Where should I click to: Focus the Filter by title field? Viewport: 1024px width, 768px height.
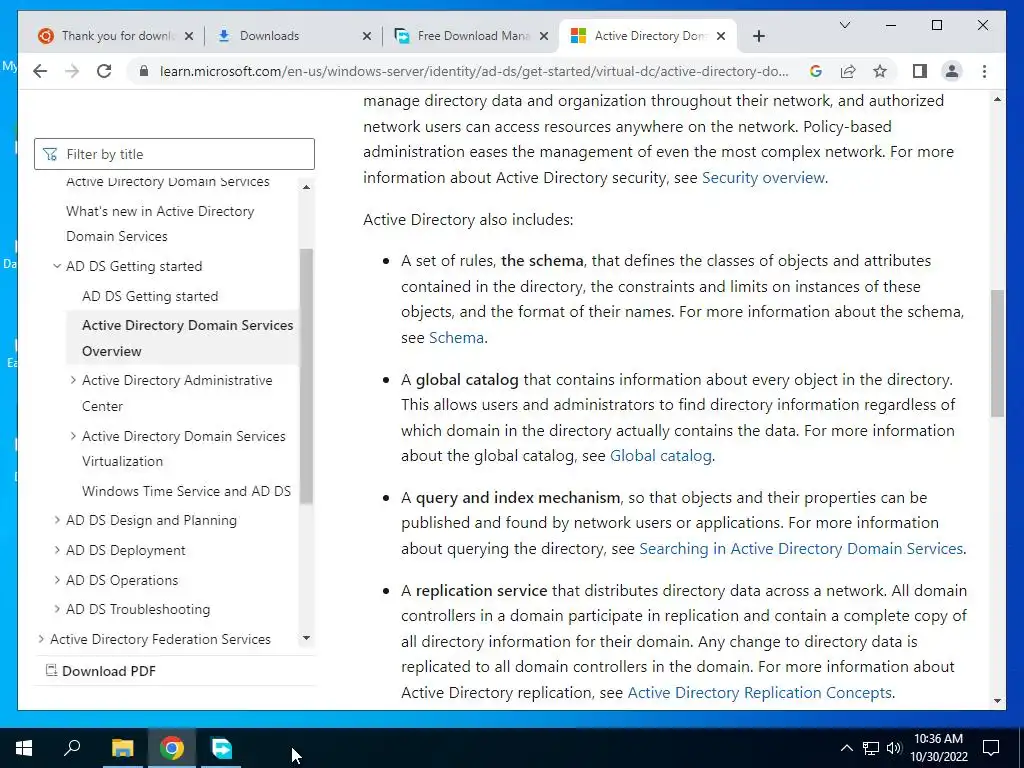(x=174, y=154)
